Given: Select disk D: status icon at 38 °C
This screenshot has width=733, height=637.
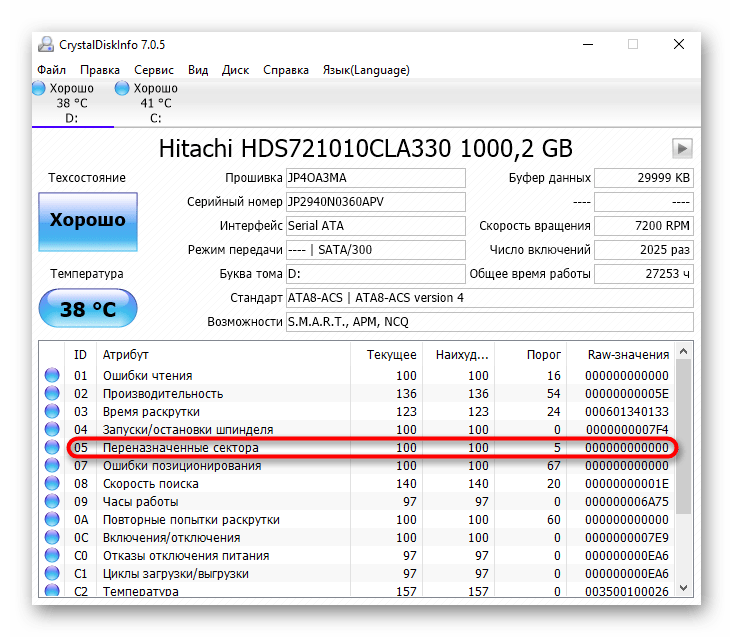Looking at the screenshot, I should [39, 88].
